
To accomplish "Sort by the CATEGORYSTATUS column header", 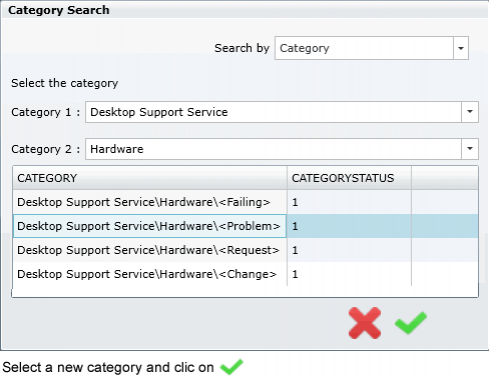I will (349, 178).
